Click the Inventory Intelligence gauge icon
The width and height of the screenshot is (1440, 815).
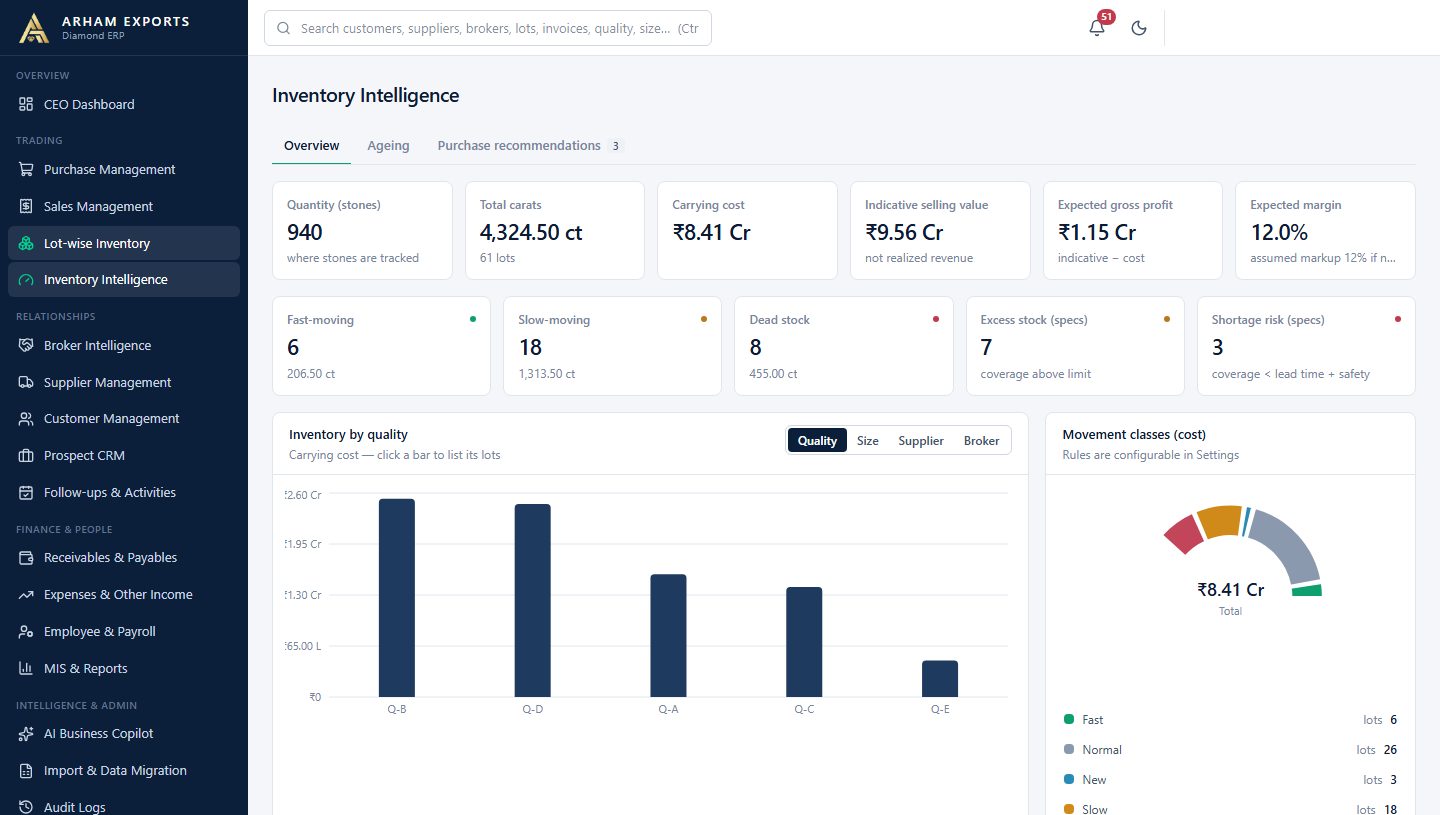click(26, 280)
